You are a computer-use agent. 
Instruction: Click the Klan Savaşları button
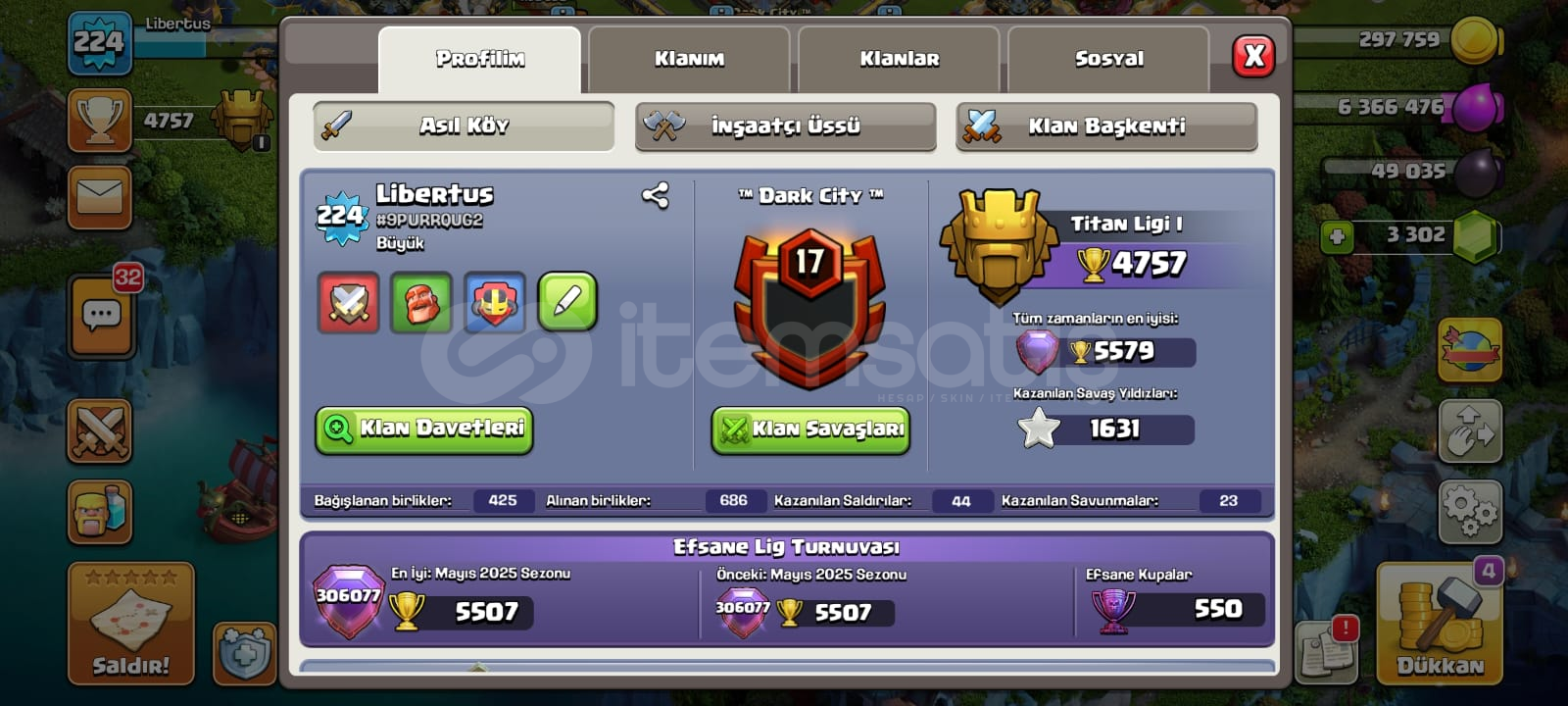pos(810,430)
